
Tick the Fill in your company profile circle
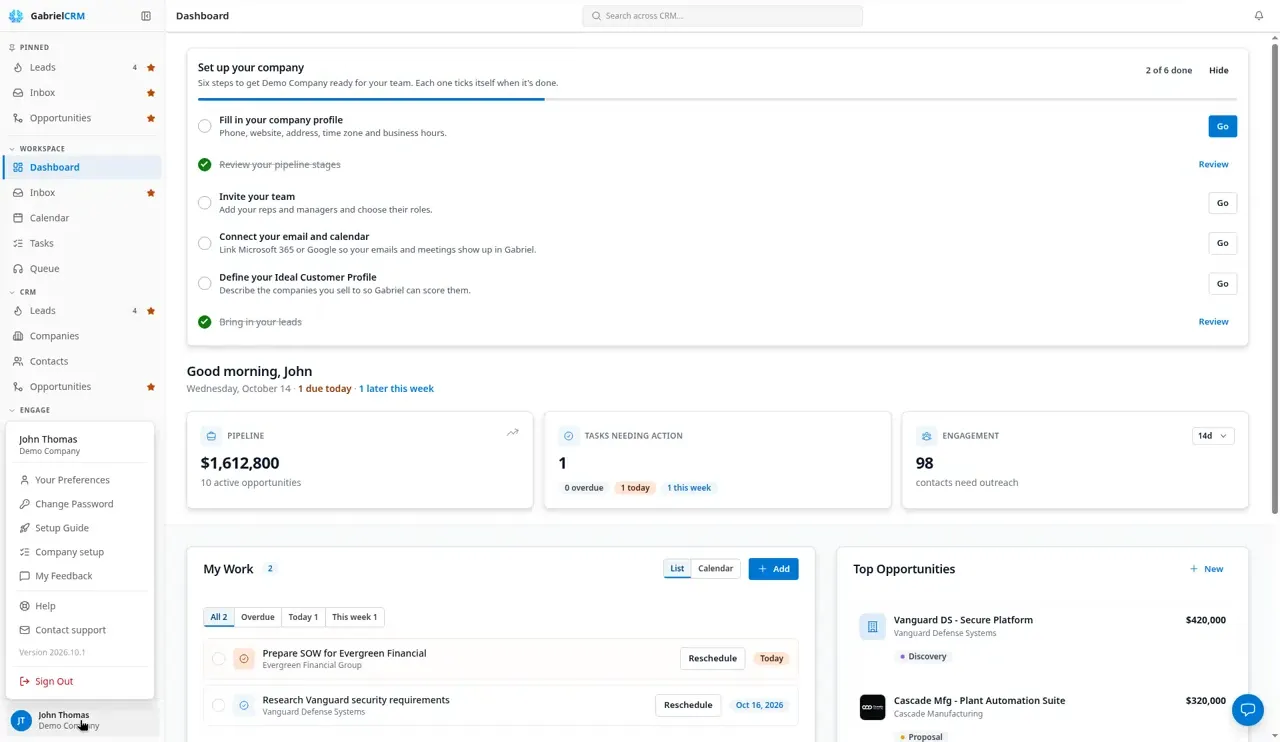(x=205, y=126)
